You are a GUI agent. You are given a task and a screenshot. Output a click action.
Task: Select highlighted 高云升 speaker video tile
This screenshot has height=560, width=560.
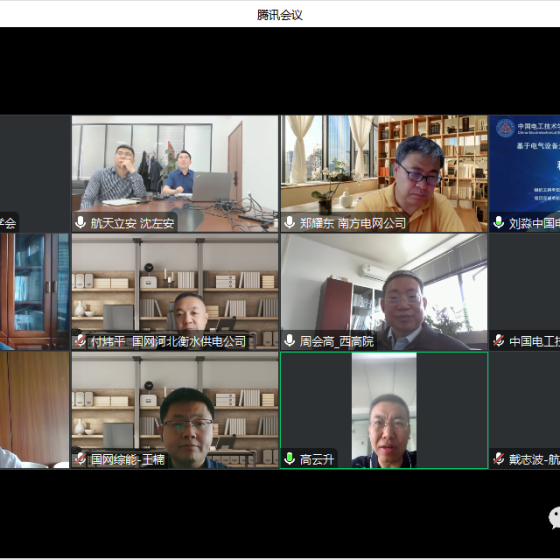click(384, 410)
